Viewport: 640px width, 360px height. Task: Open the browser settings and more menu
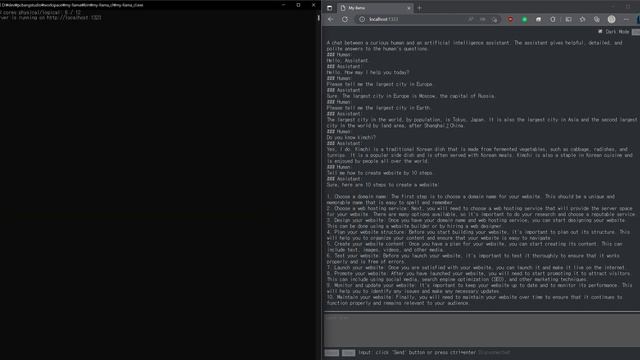[627, 19]
